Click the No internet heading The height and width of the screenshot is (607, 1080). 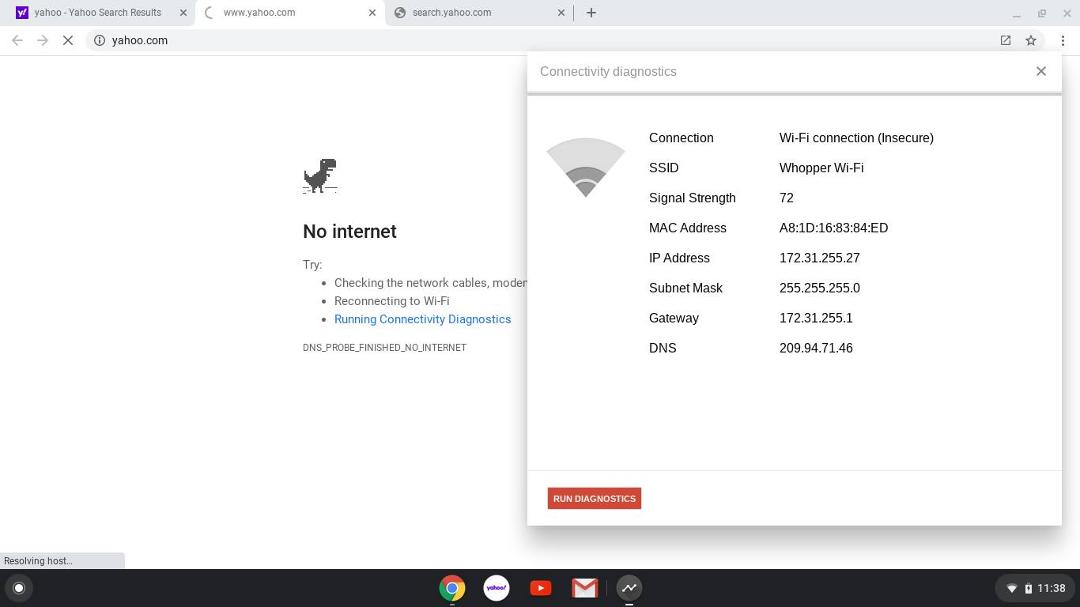(x=349, y=232)
